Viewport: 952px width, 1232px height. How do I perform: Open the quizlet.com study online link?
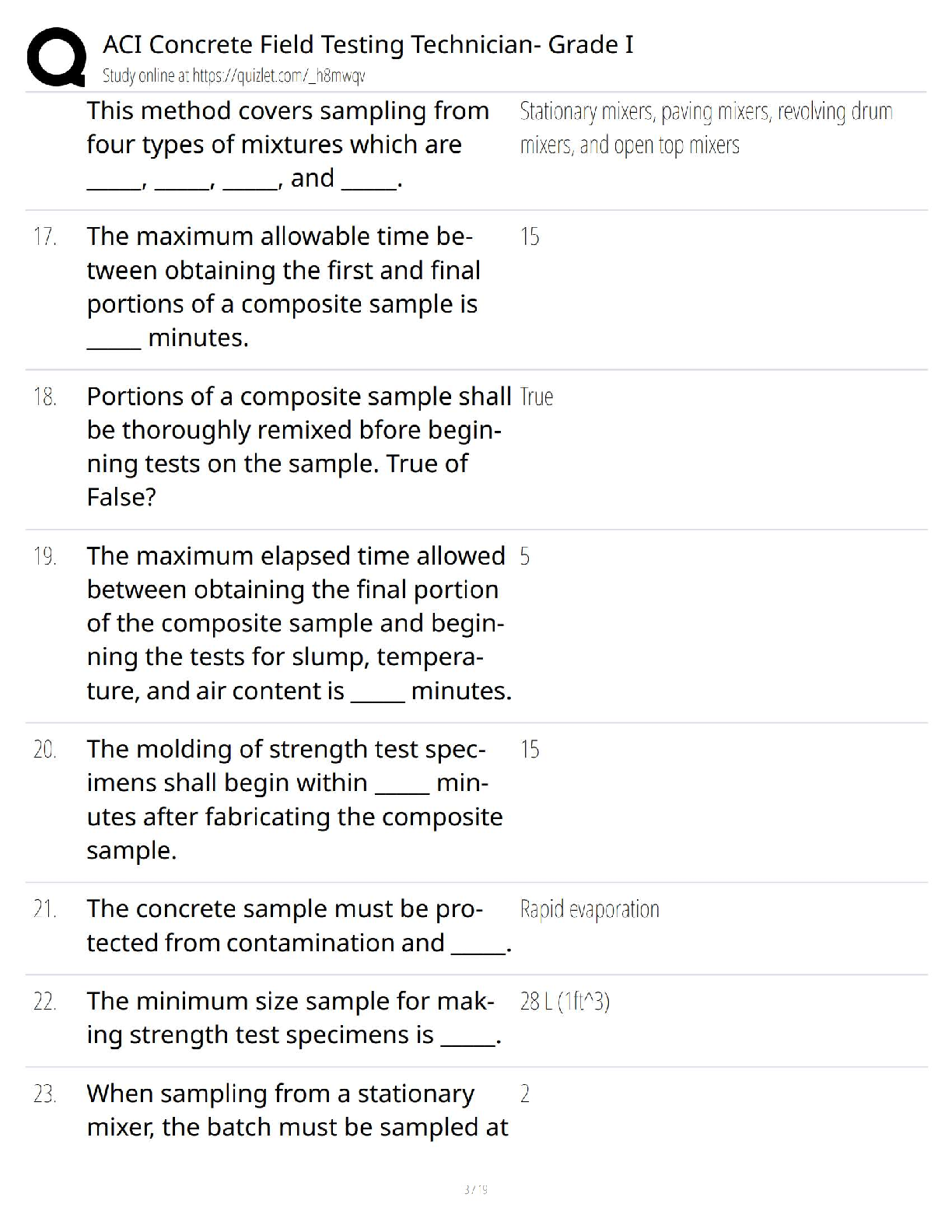[234, 76]
